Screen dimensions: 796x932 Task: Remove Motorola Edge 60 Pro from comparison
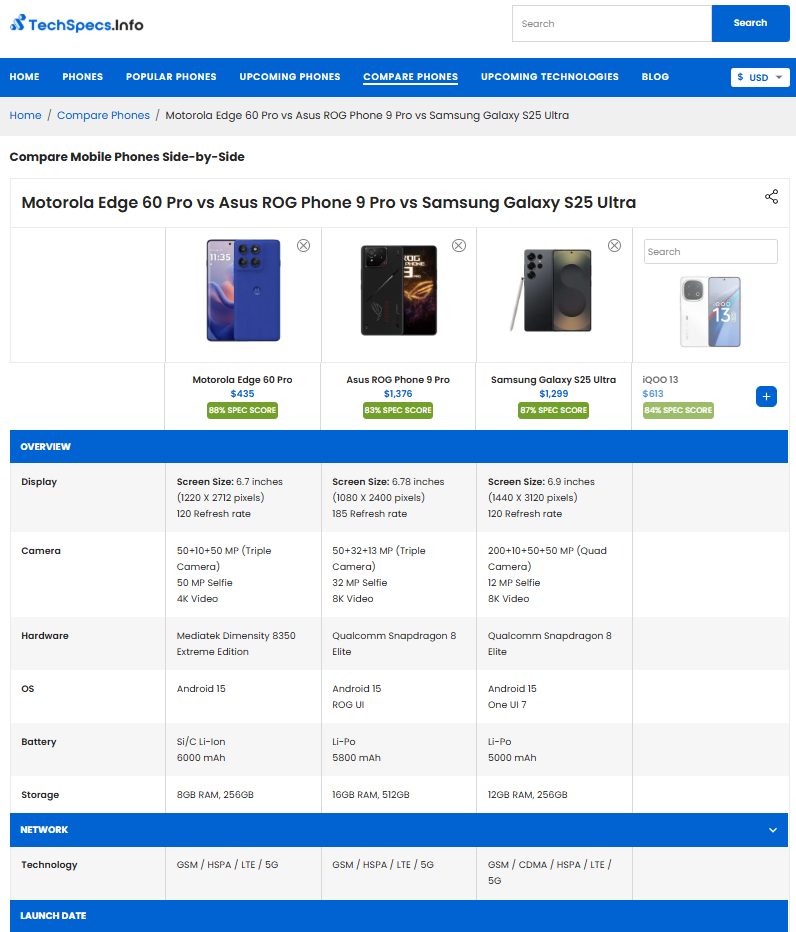click(x=303, y=245)
